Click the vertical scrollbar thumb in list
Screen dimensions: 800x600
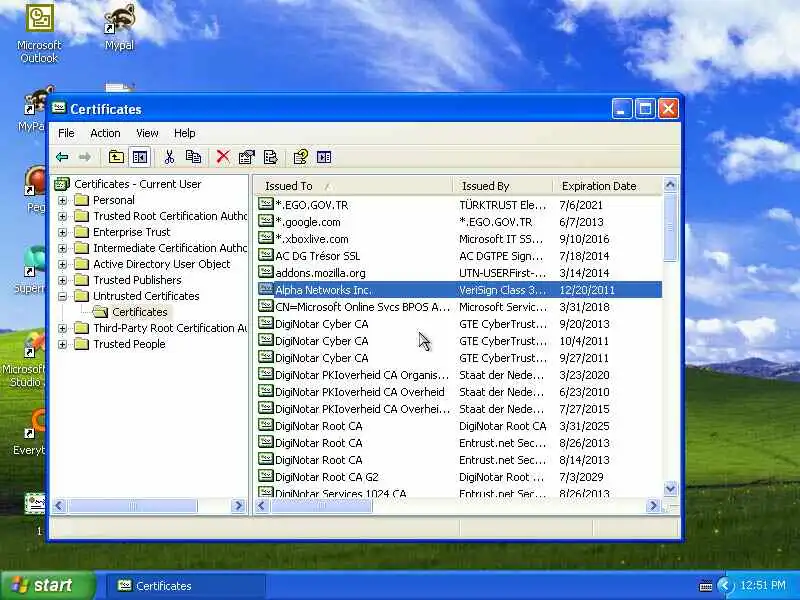click(x=670, y=227)
